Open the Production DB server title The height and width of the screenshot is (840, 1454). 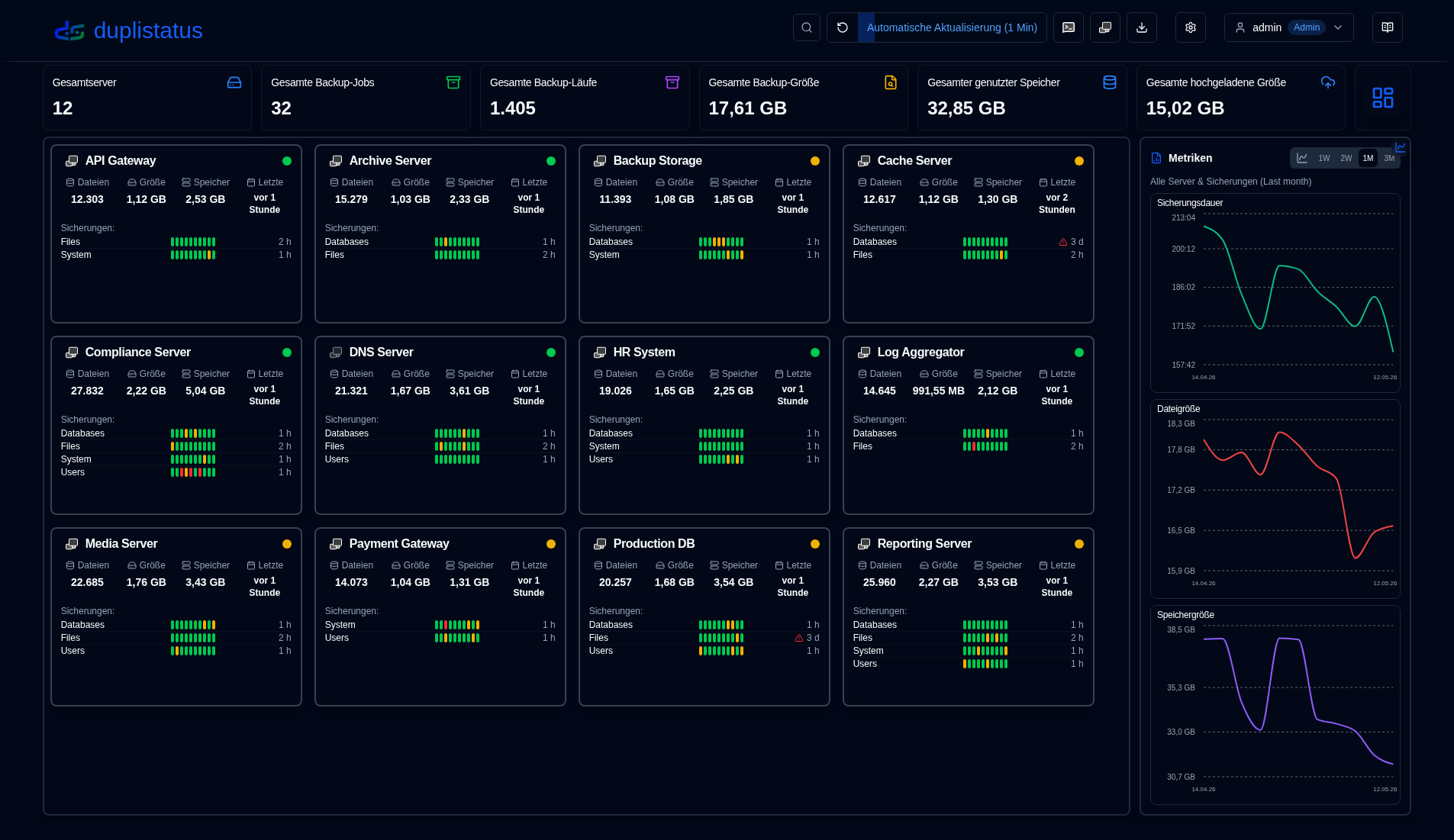654,544
